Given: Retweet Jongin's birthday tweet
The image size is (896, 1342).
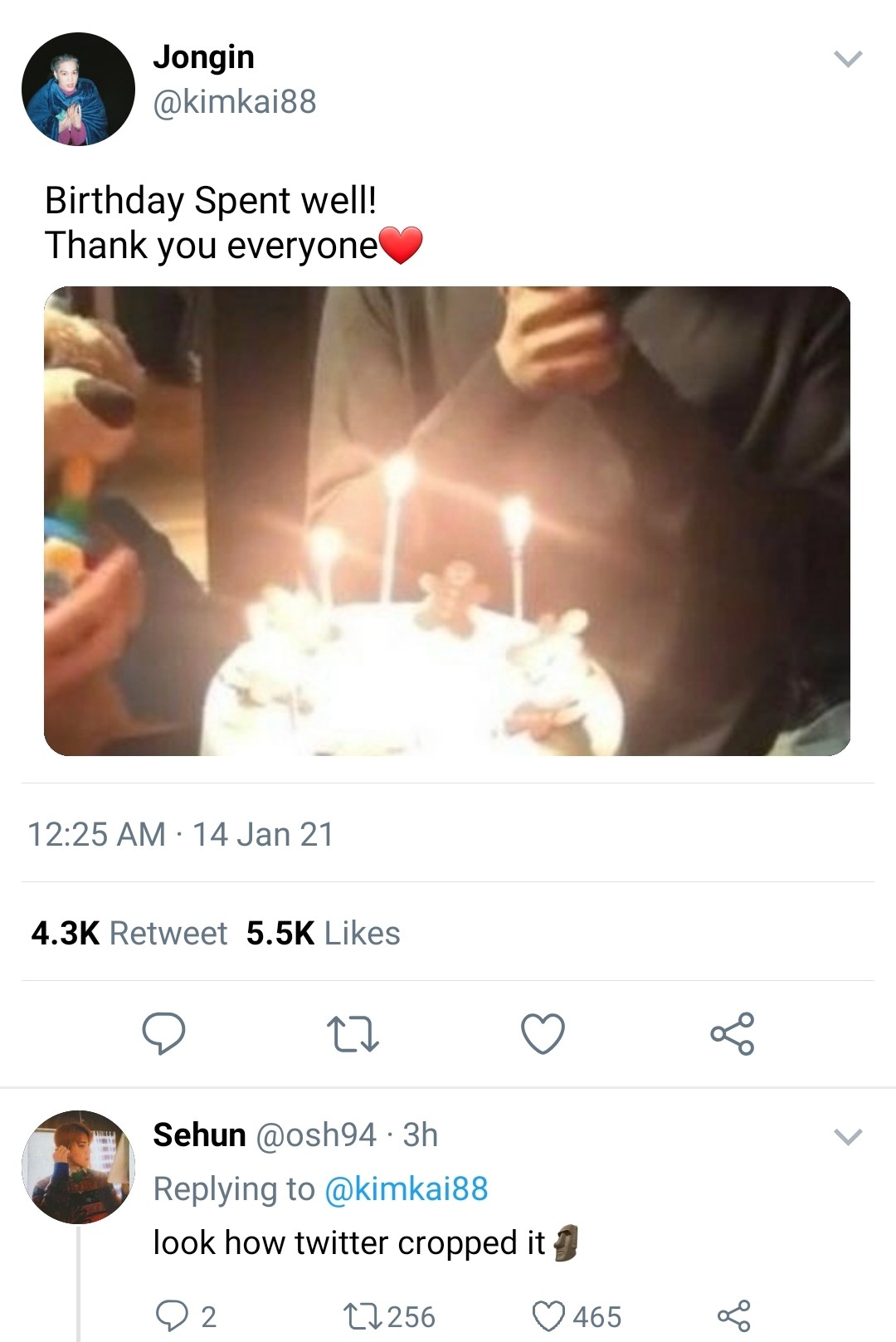Looking at the screenshot, I should tap(353, 1034).
